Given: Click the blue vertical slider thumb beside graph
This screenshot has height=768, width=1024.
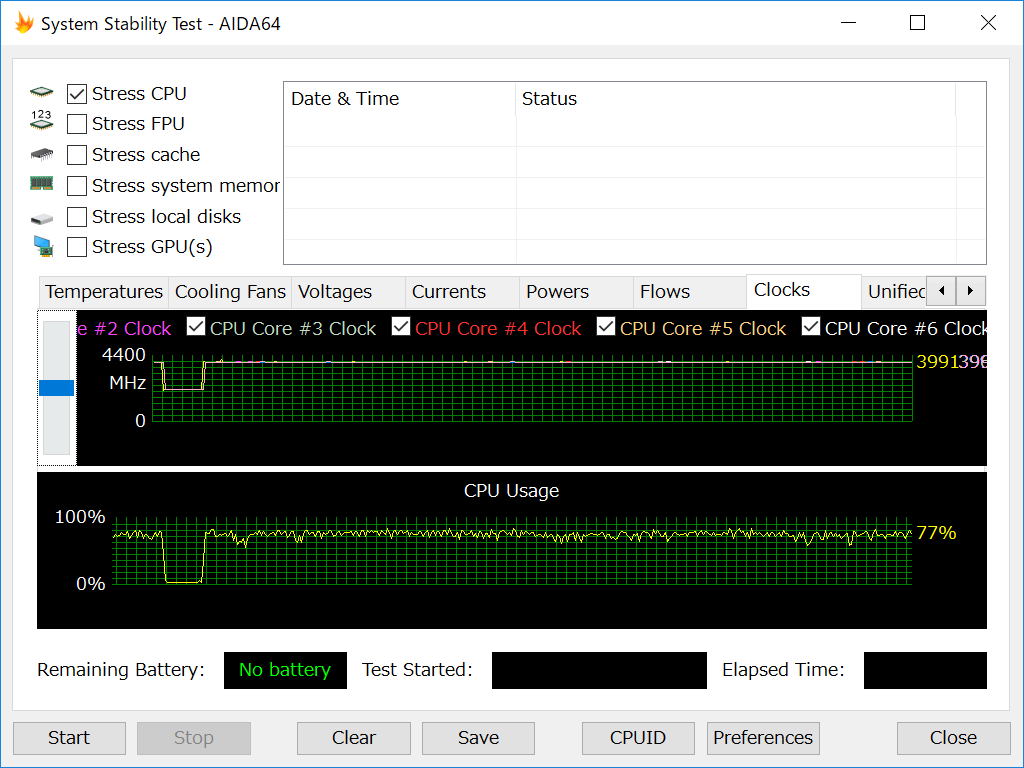Looking at the screenshot, I should click(57, 388).
